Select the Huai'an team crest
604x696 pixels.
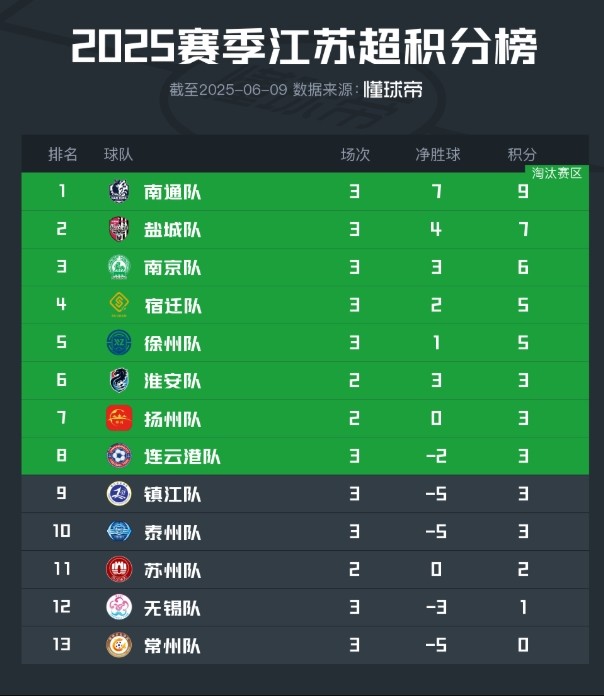point(119,381)
